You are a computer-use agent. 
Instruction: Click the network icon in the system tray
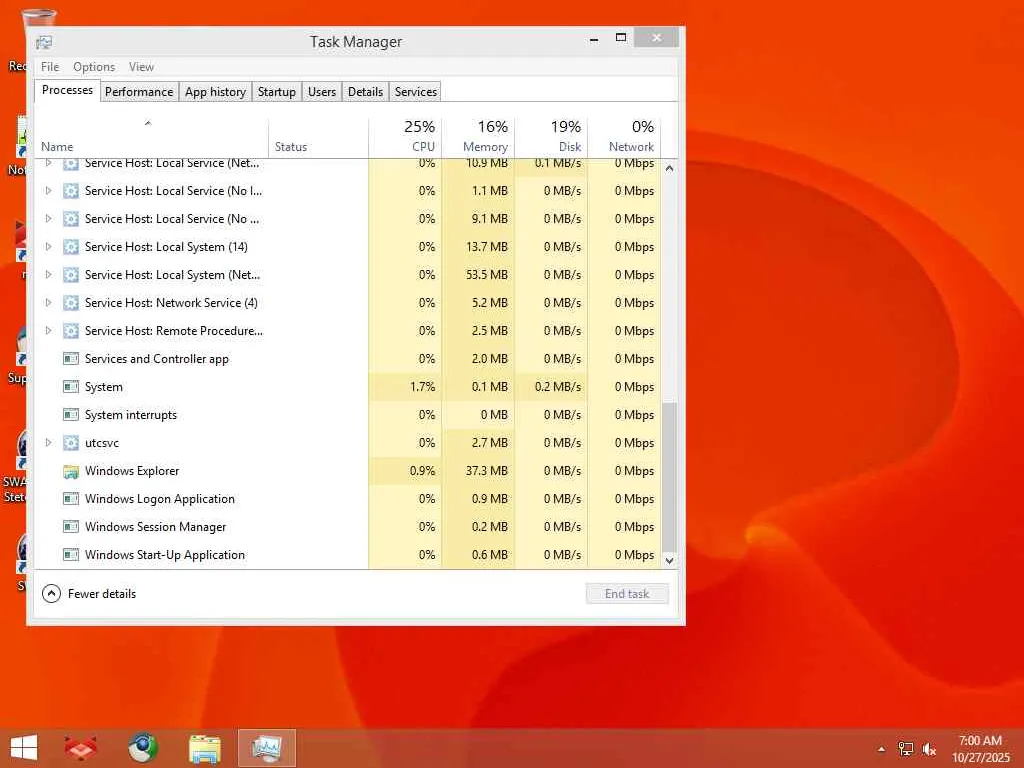pyautogui.click(x=906, y=749)
